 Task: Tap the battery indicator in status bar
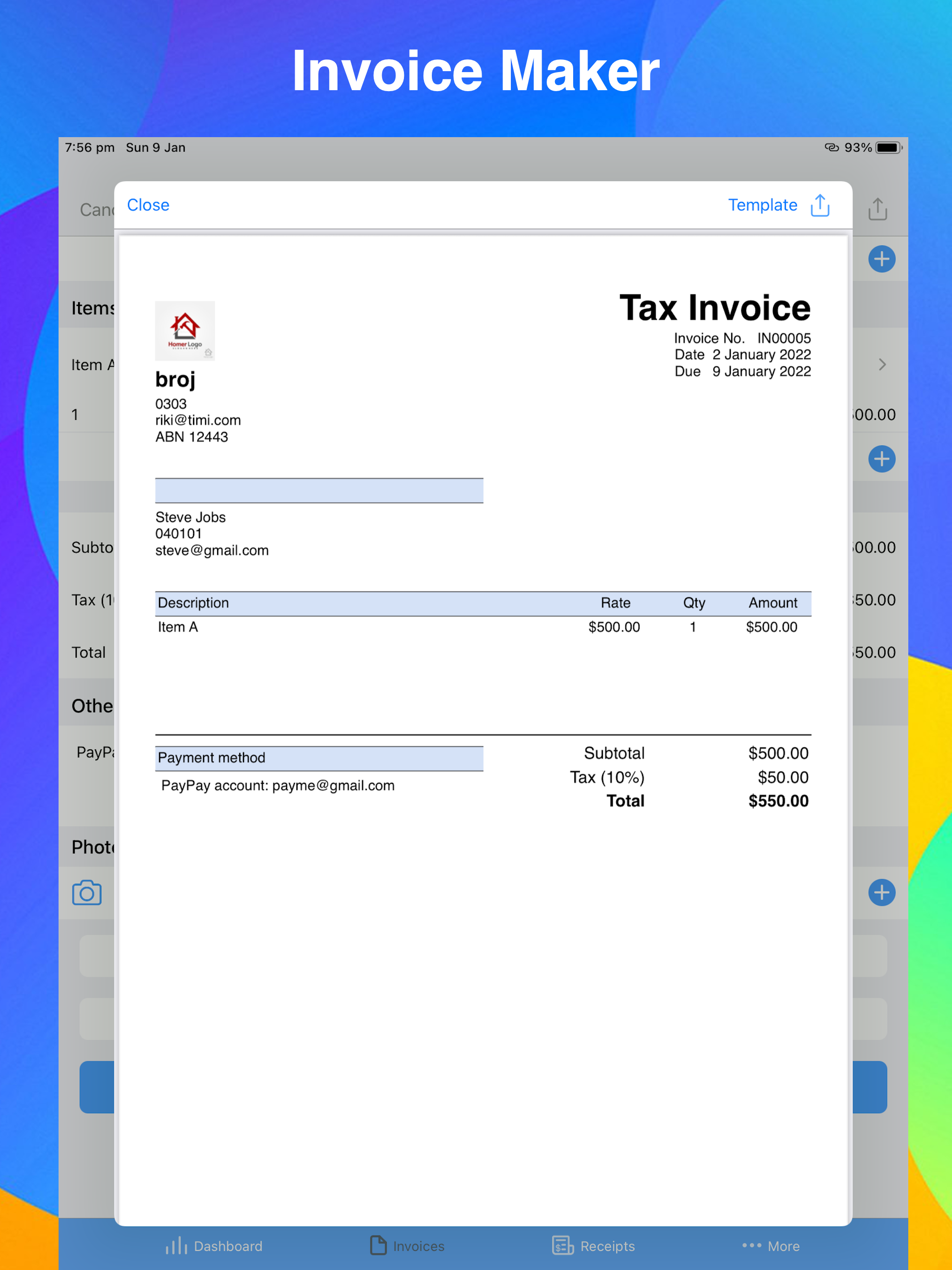coord(888,147)
